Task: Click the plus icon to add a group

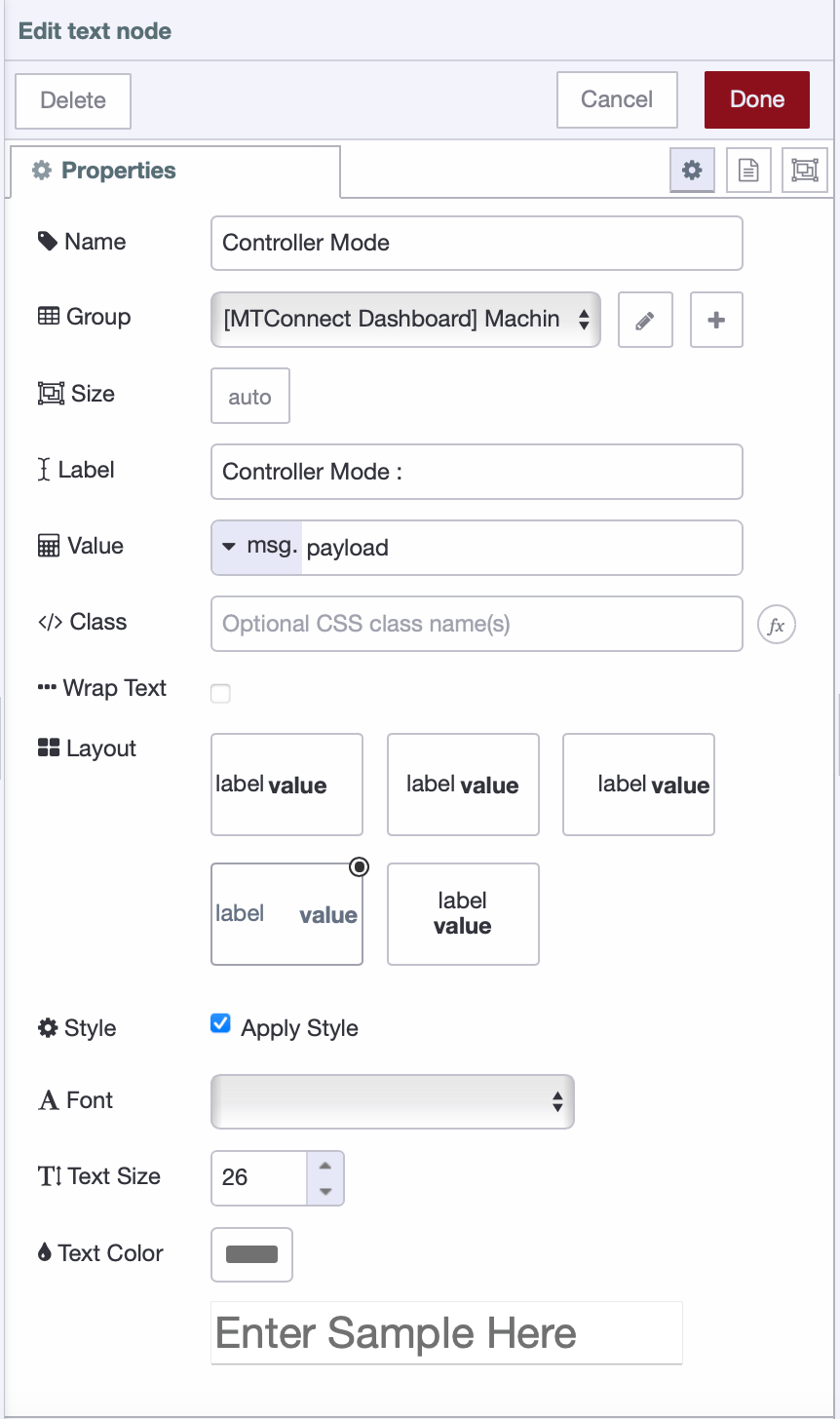Action: tap(716, 320)
